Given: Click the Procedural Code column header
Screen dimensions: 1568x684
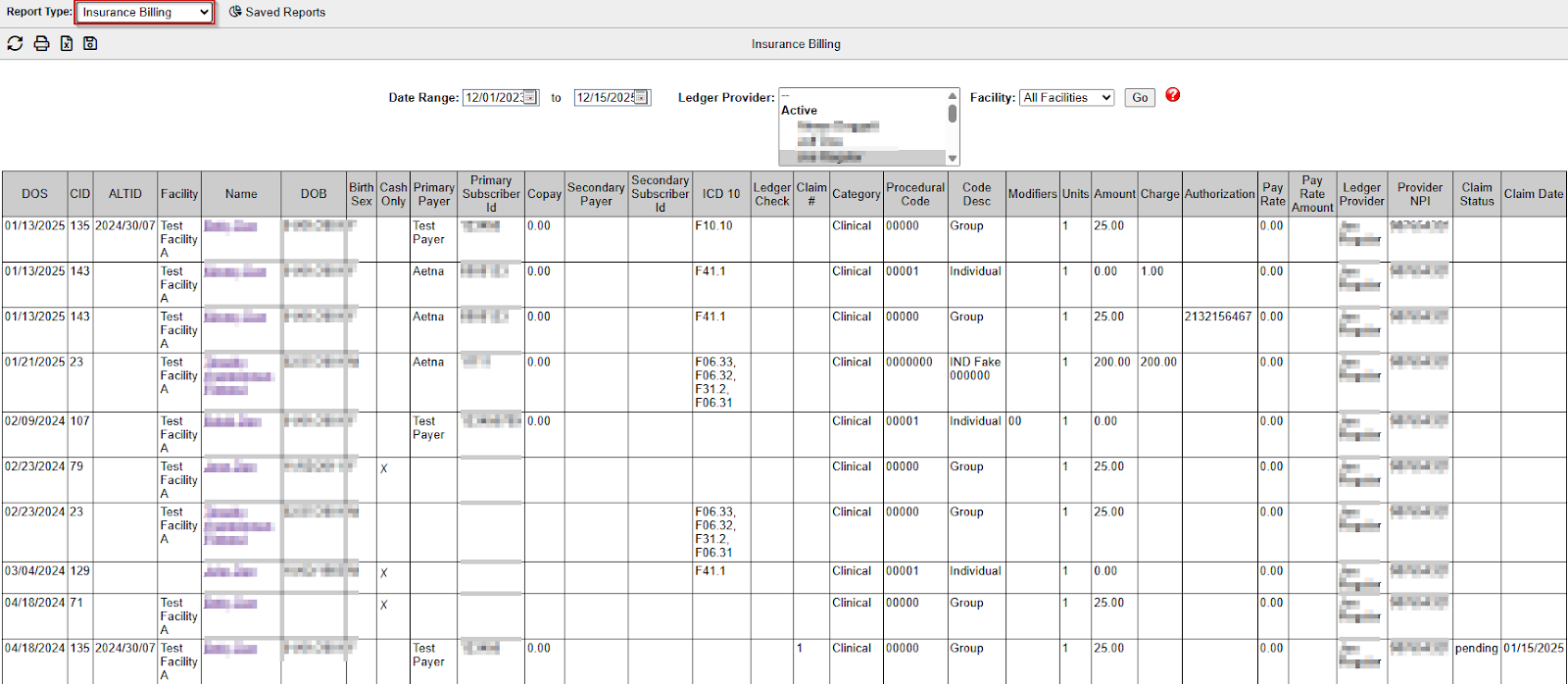Looking at the screenshot, I should tap(915, 194).
